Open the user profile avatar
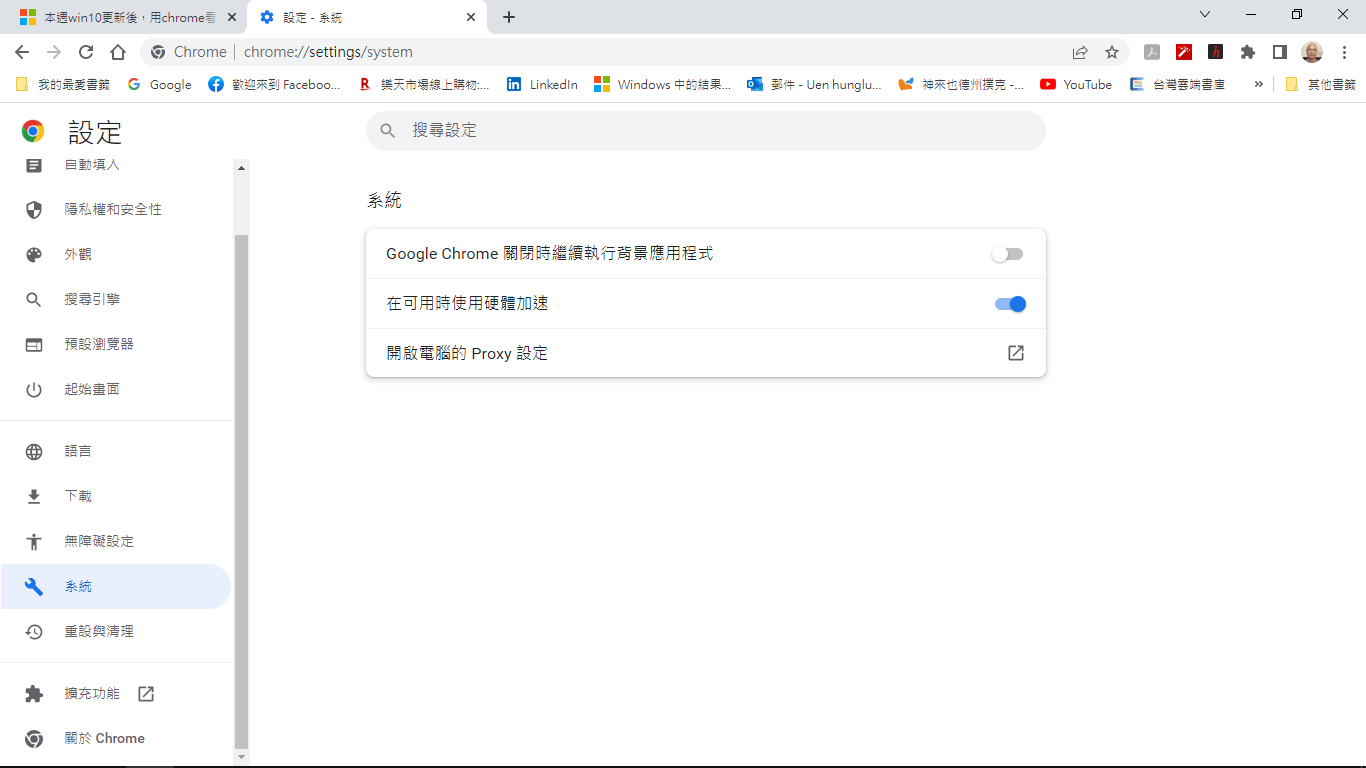The height and width of the screenshot is (768, 1366). point(1312,52)
